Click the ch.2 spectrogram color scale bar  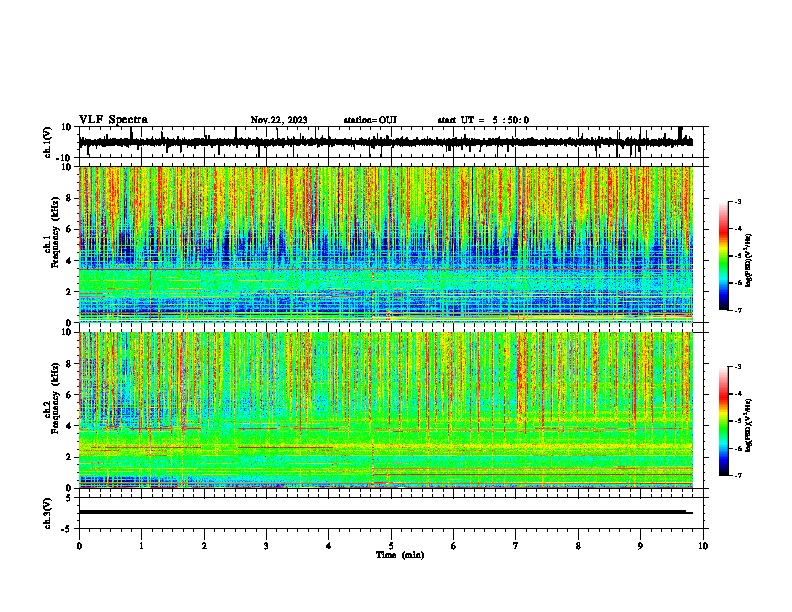(x=723, y=421)
